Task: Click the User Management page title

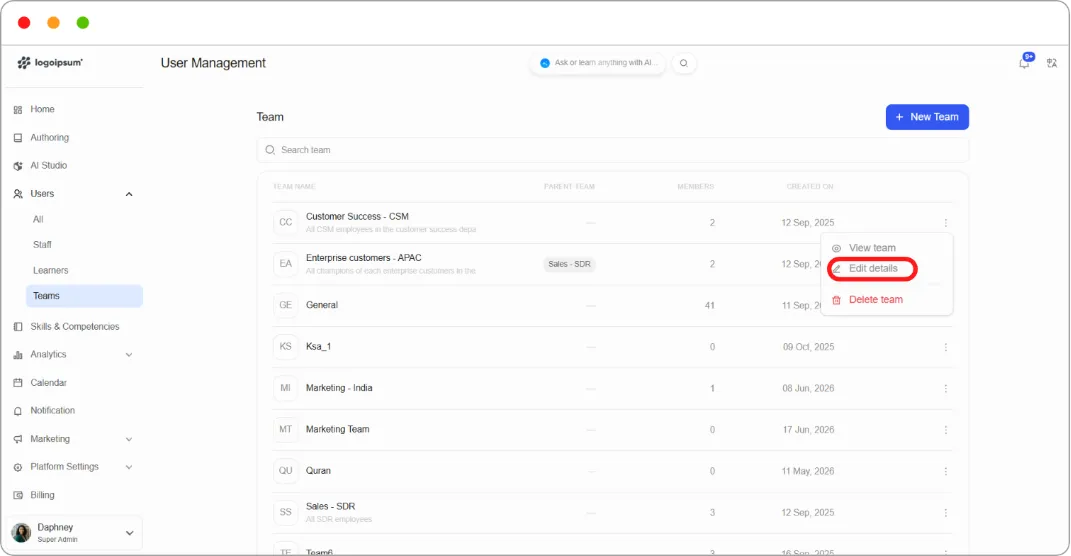Action: [213, 63]
